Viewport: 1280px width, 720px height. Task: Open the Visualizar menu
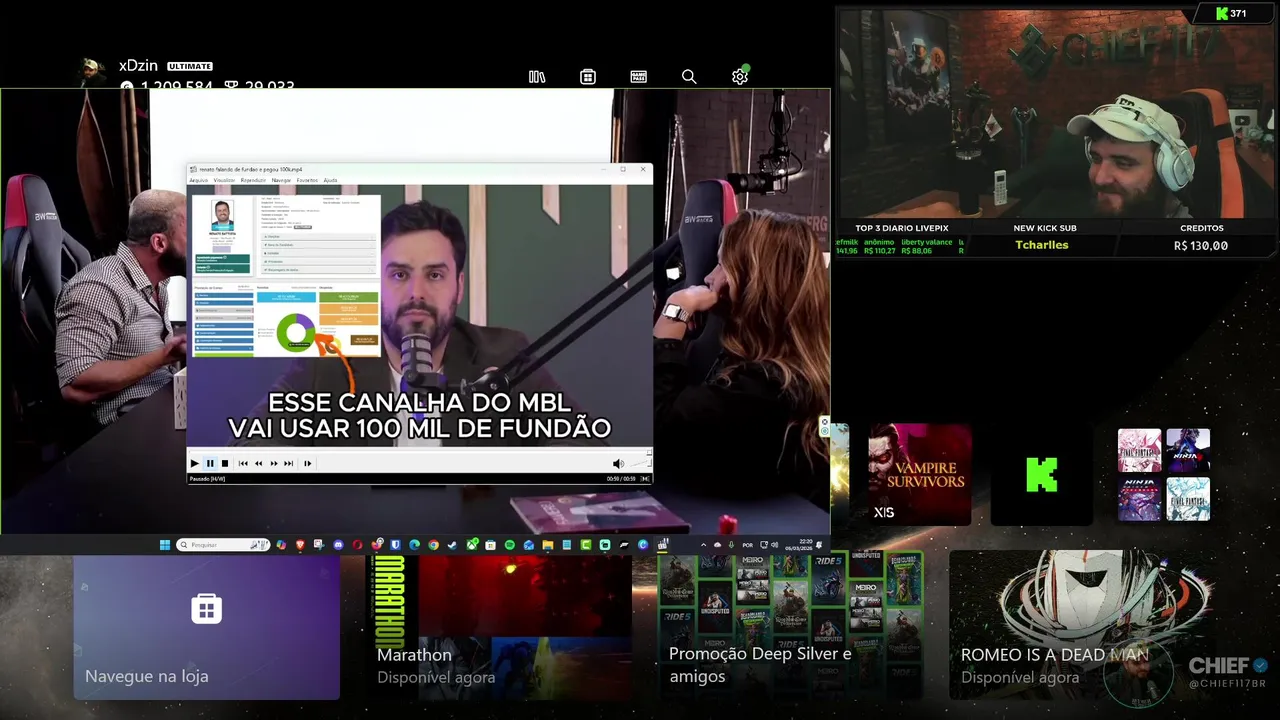point(224,180)
